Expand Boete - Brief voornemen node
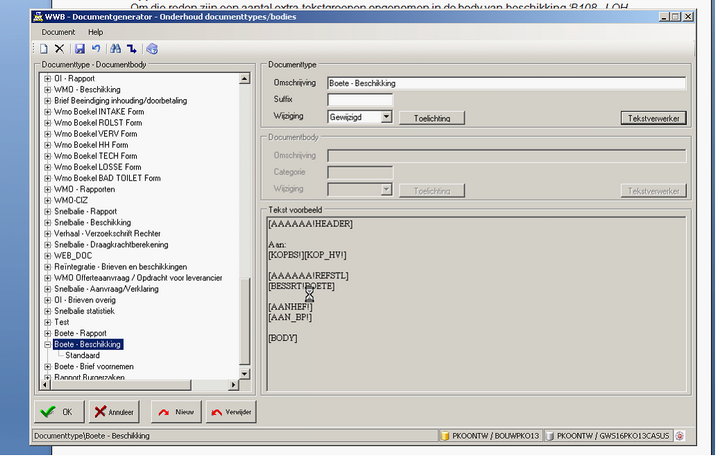716x456 pixels. [47, 367]
